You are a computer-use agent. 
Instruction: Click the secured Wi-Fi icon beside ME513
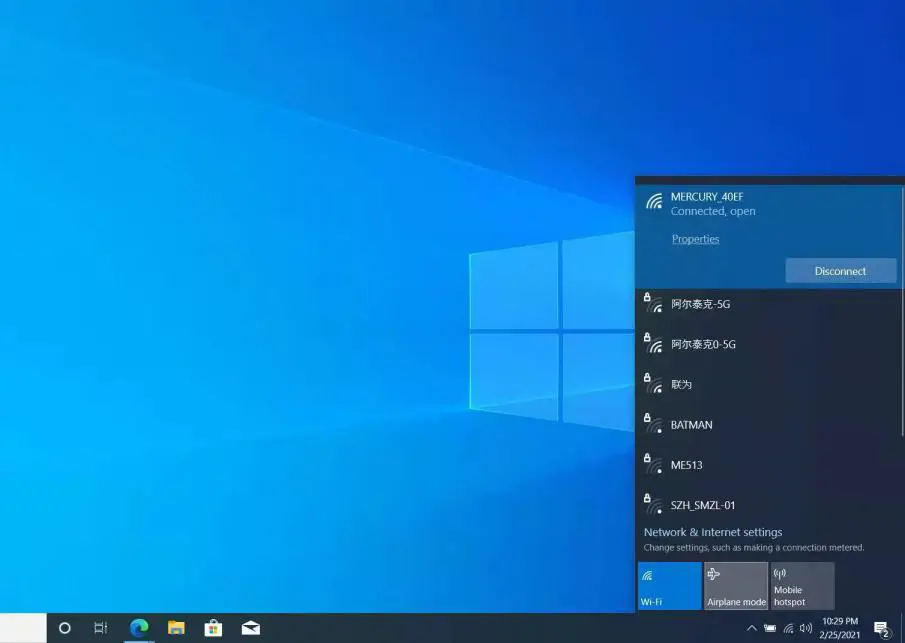click(x=653, y=463)
